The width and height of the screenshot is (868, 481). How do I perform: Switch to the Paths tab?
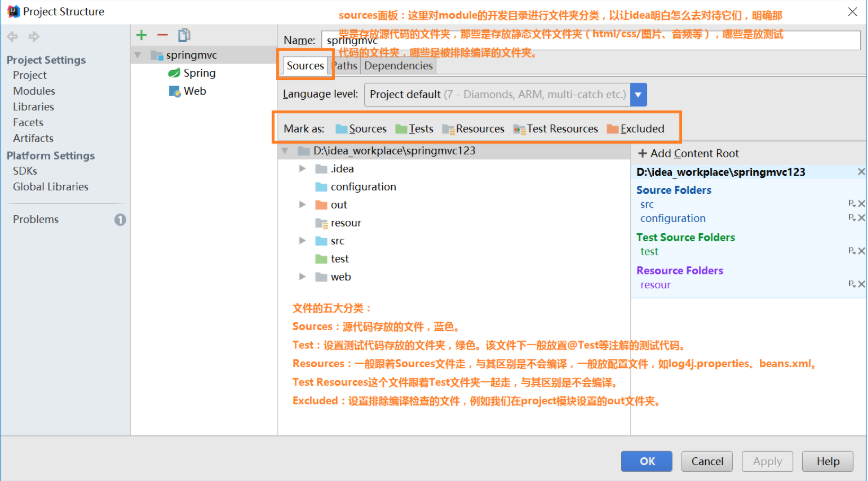(345, 66)
